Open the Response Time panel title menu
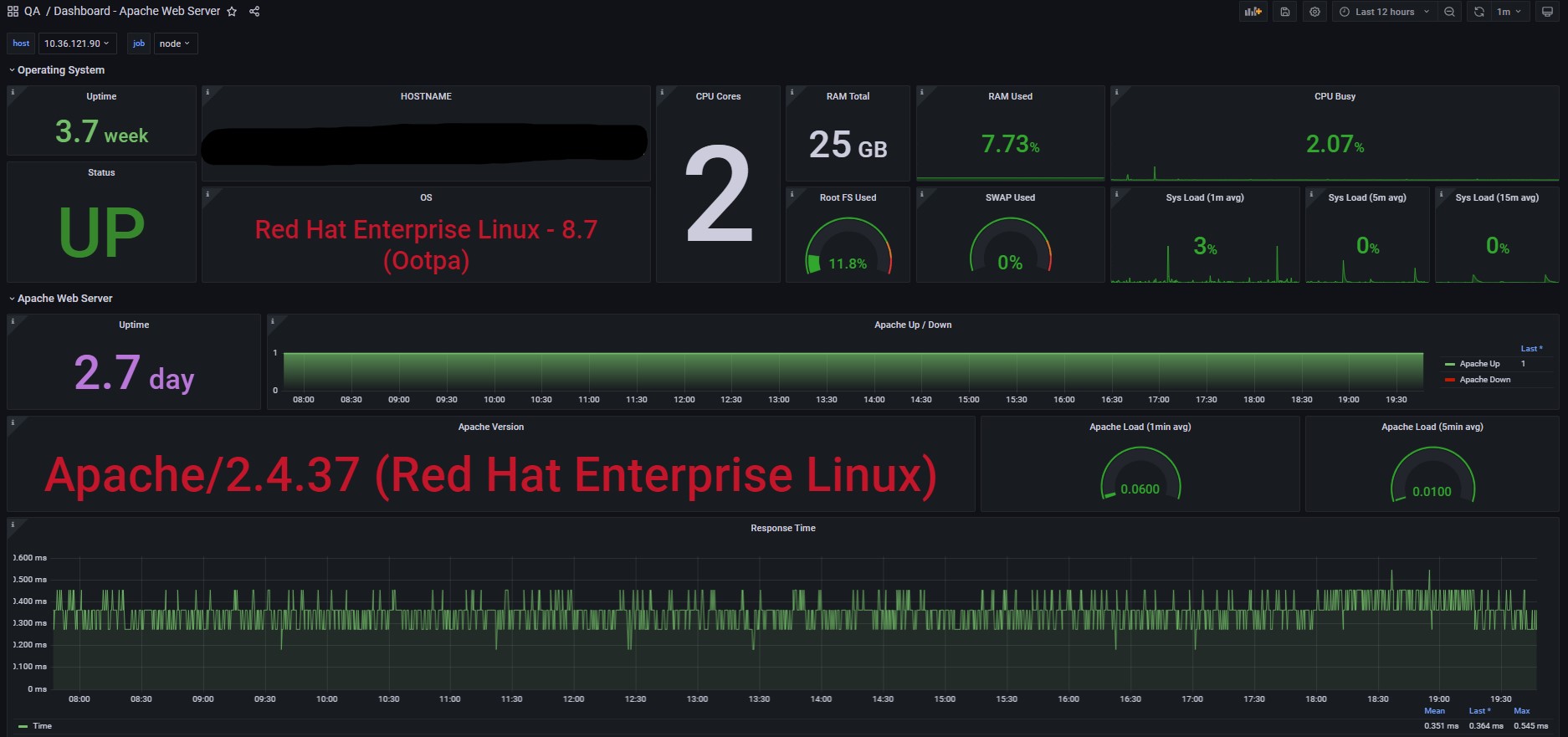This screenshot has height=737, width=1568. pos(783,528)
